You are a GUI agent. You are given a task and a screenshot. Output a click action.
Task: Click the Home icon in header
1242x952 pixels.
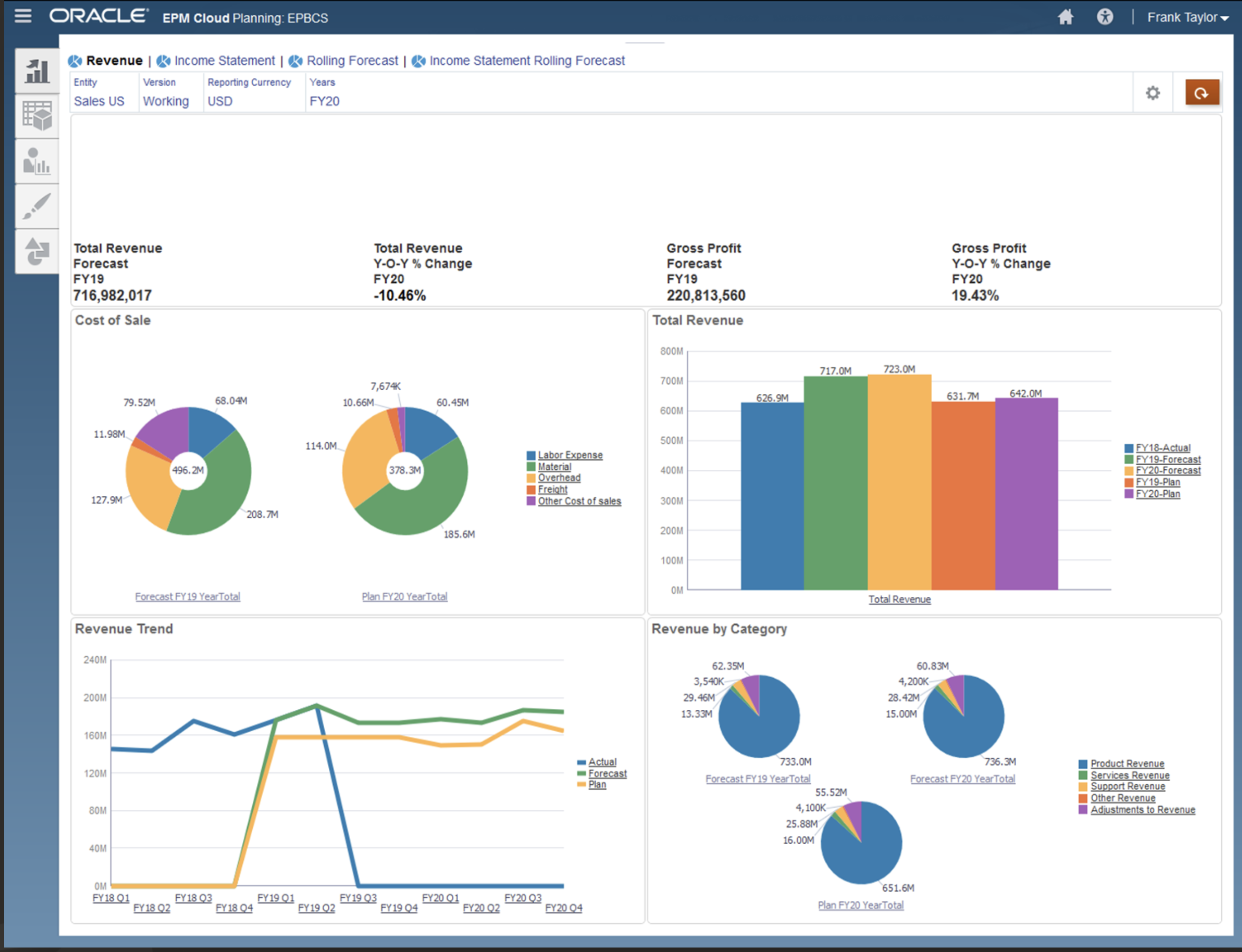pyautogui.click(x=1065, y=17)
